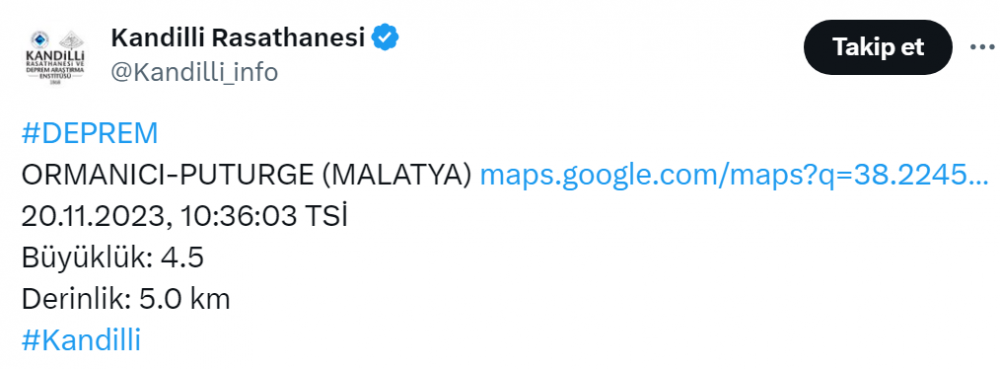The image size is (1000, 369).
Task: Click the magnitude value 4.5
Action: [x=182, y=258]
